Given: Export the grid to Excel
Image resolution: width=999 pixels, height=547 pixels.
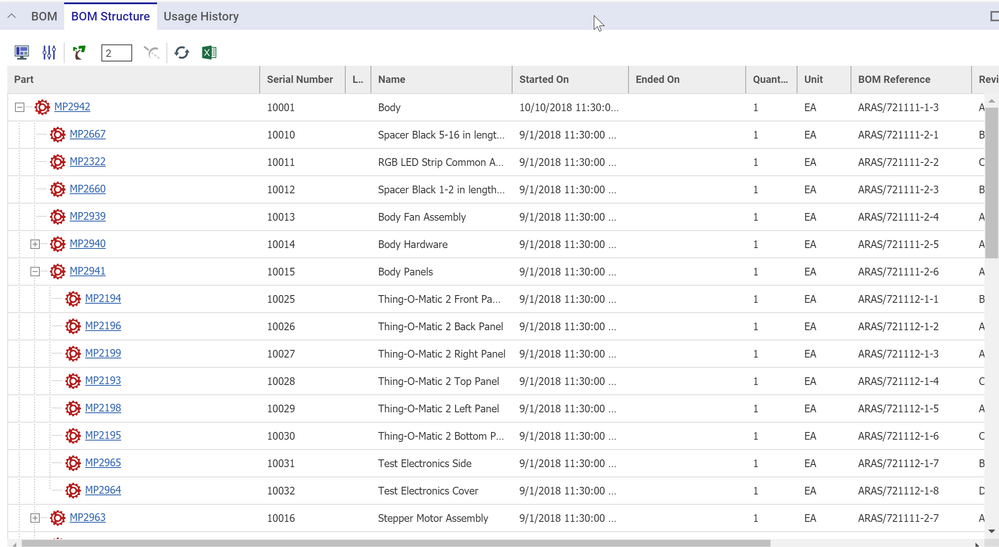Looking at the screenshot, I should point(209,53).
